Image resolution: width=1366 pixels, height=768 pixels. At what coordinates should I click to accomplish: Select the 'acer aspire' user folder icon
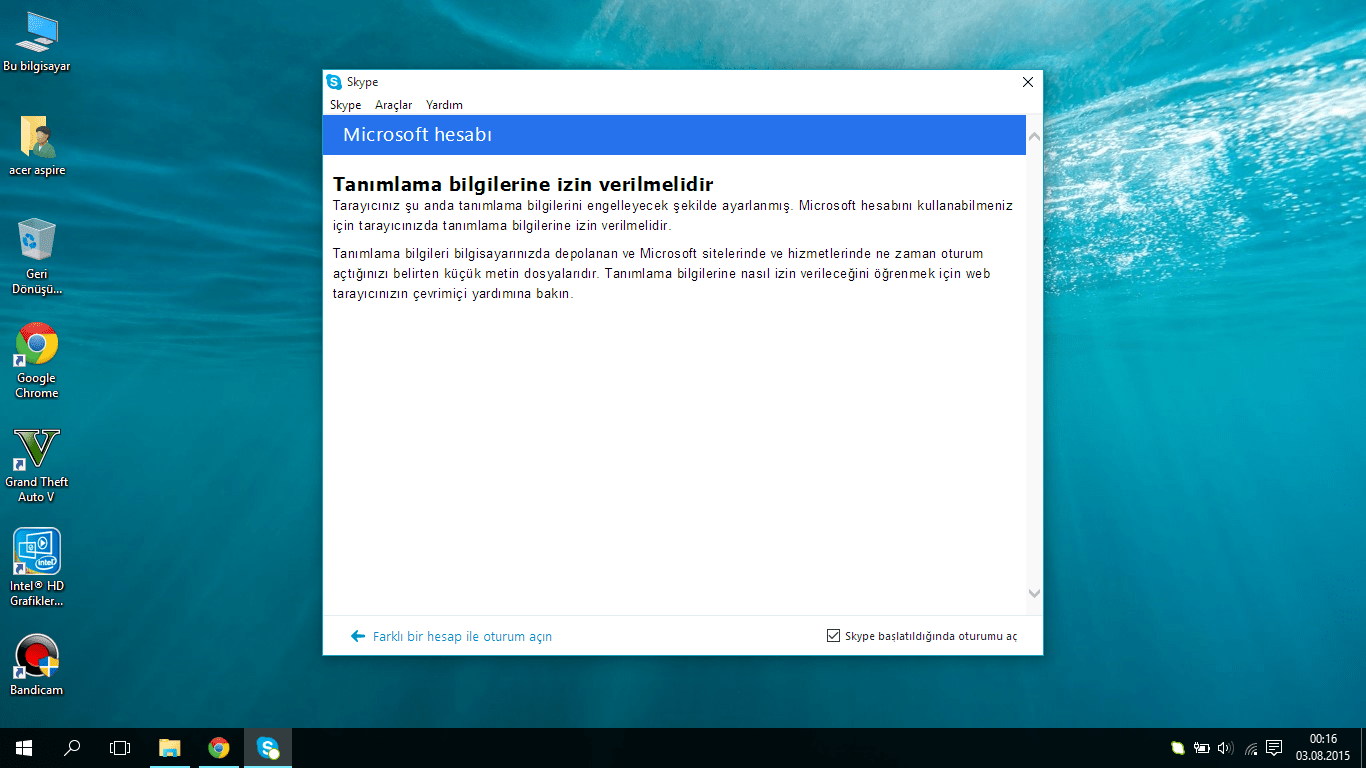tap(37, 146)
